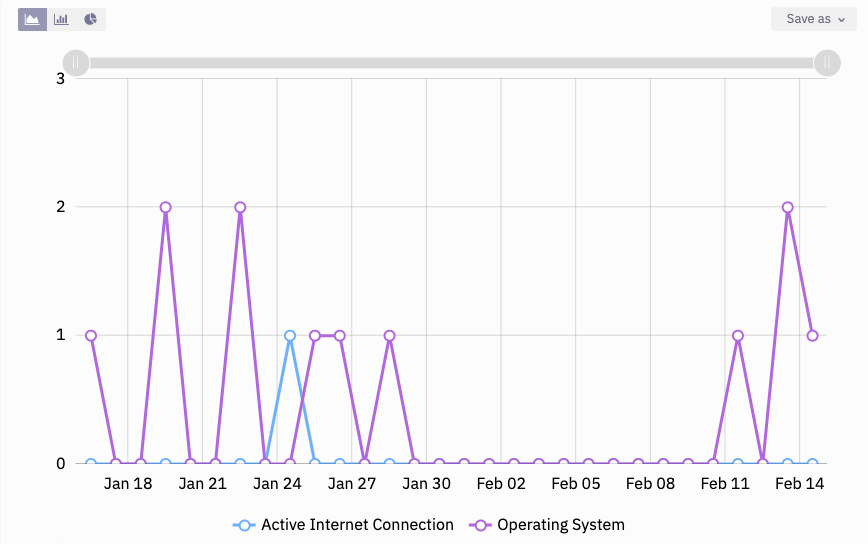Toggle Operating System legend series
This screenshot has width=868, height=544.
(560, 525)
